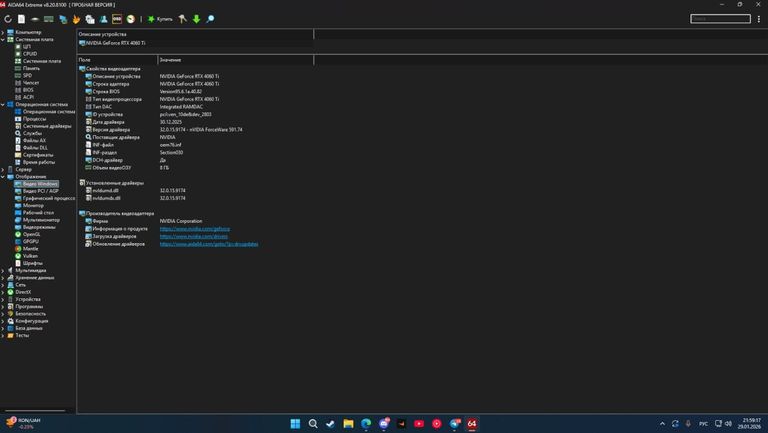Collapse the Отображение tree node
768x433 pixels.
tap(3, 177)
